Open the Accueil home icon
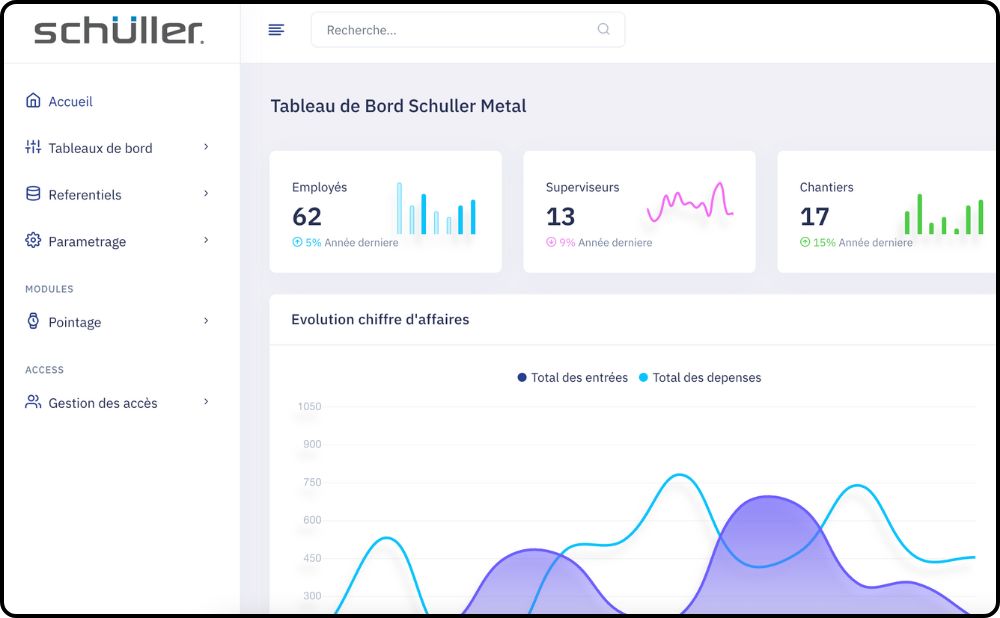 click(31, 101)
